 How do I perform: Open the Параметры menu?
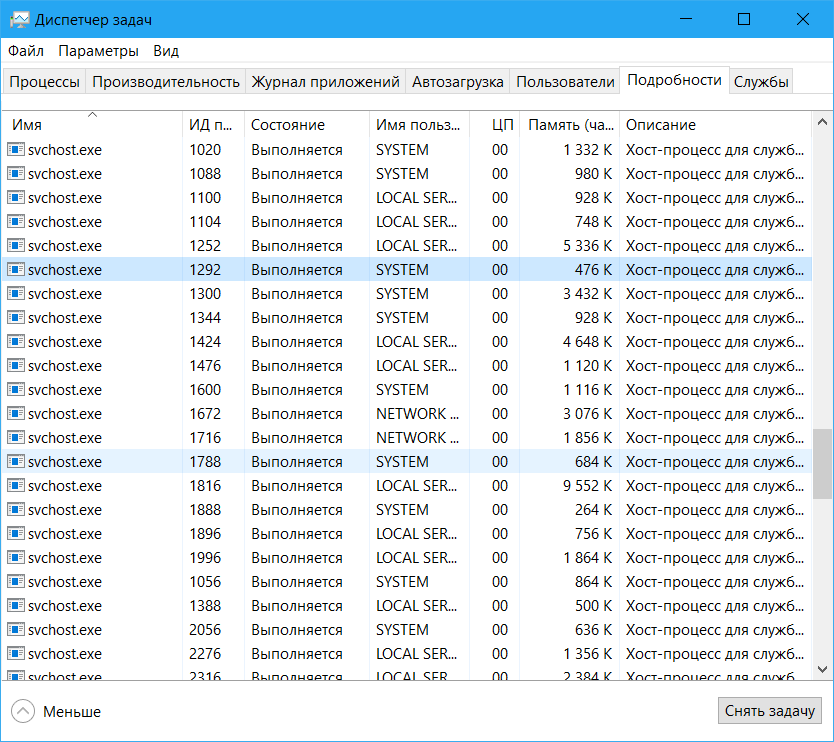tap(98, 51)
